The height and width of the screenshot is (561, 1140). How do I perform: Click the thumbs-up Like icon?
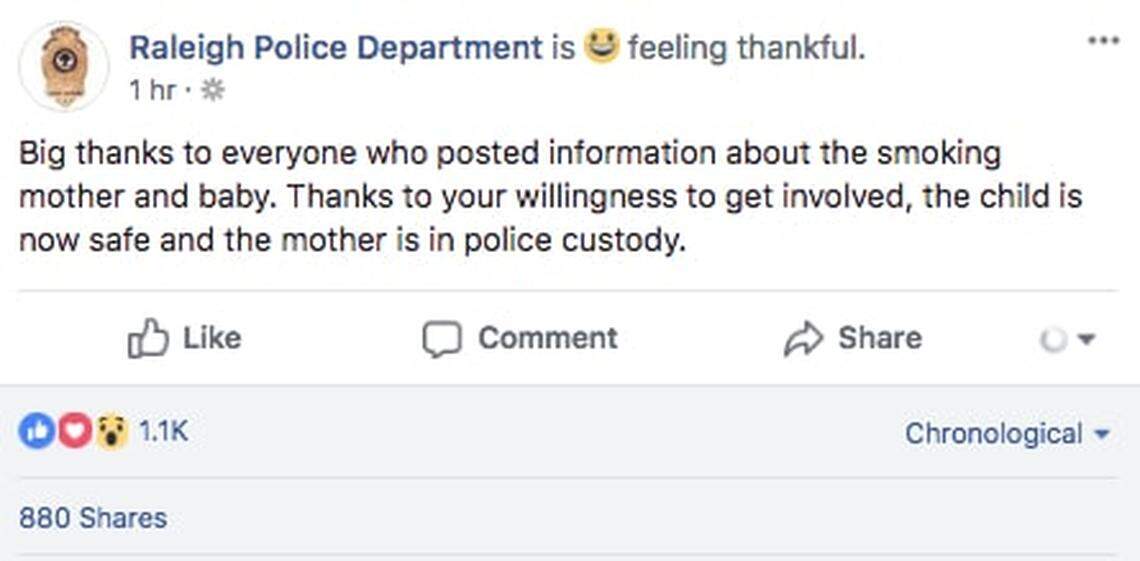coord(147,339)
